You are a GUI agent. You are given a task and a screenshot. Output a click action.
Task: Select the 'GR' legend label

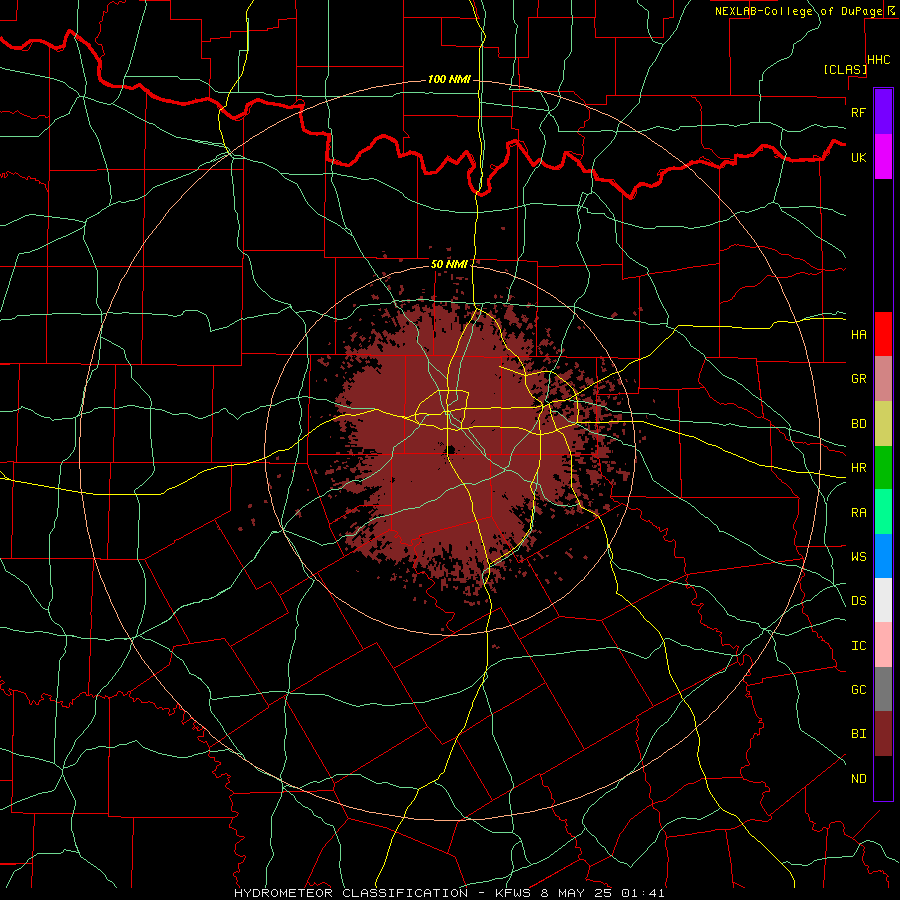(x=858, y=379)
